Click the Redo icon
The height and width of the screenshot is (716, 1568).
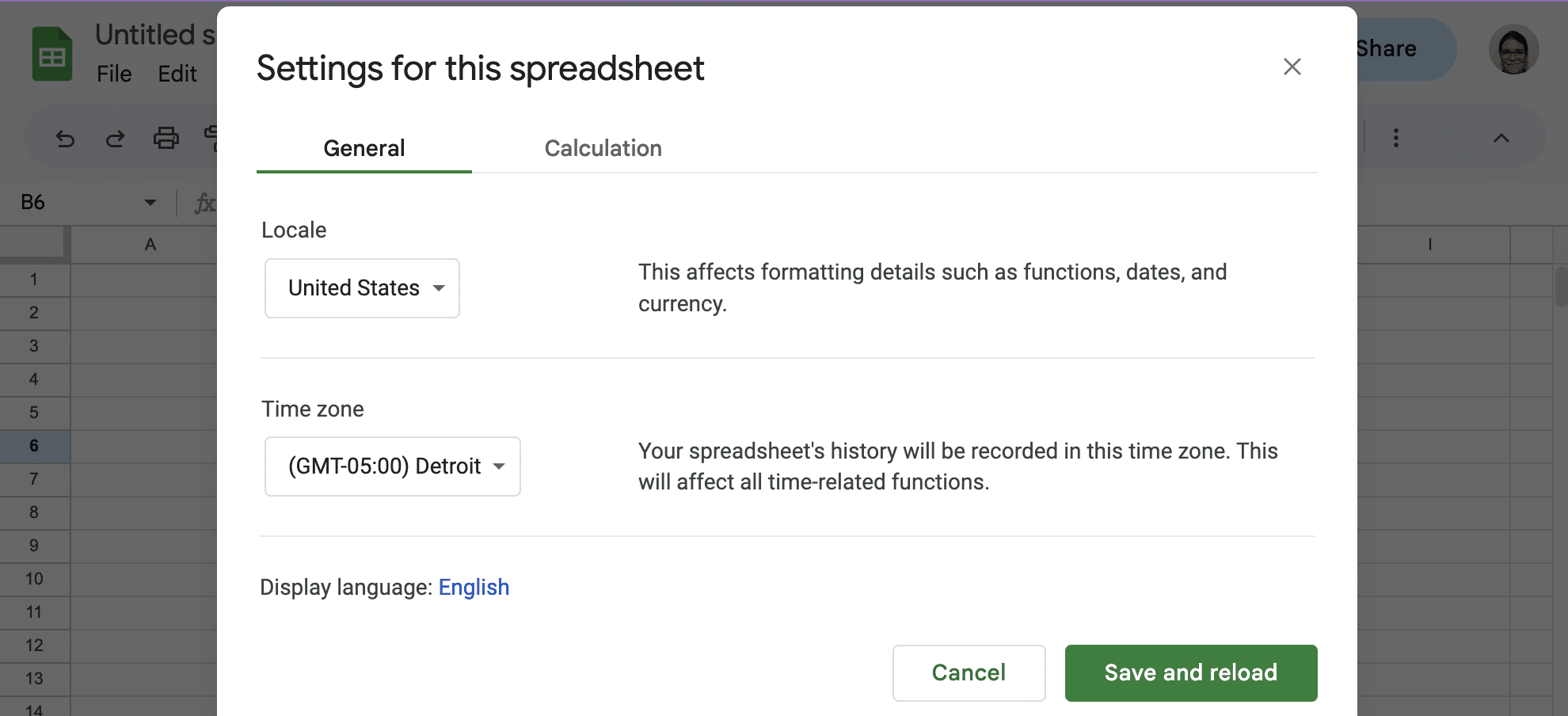pyautogui.click(x=116, y=137)
